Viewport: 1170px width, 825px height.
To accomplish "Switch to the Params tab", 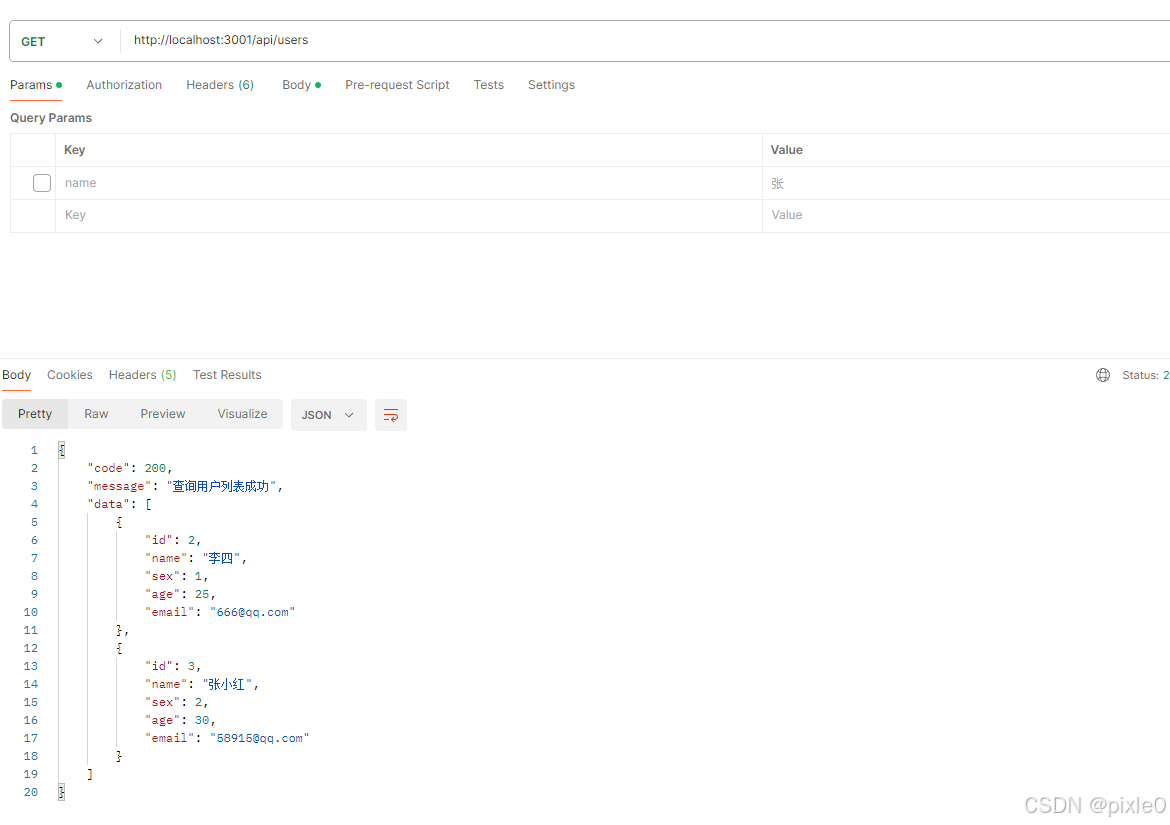I will 36,85.
